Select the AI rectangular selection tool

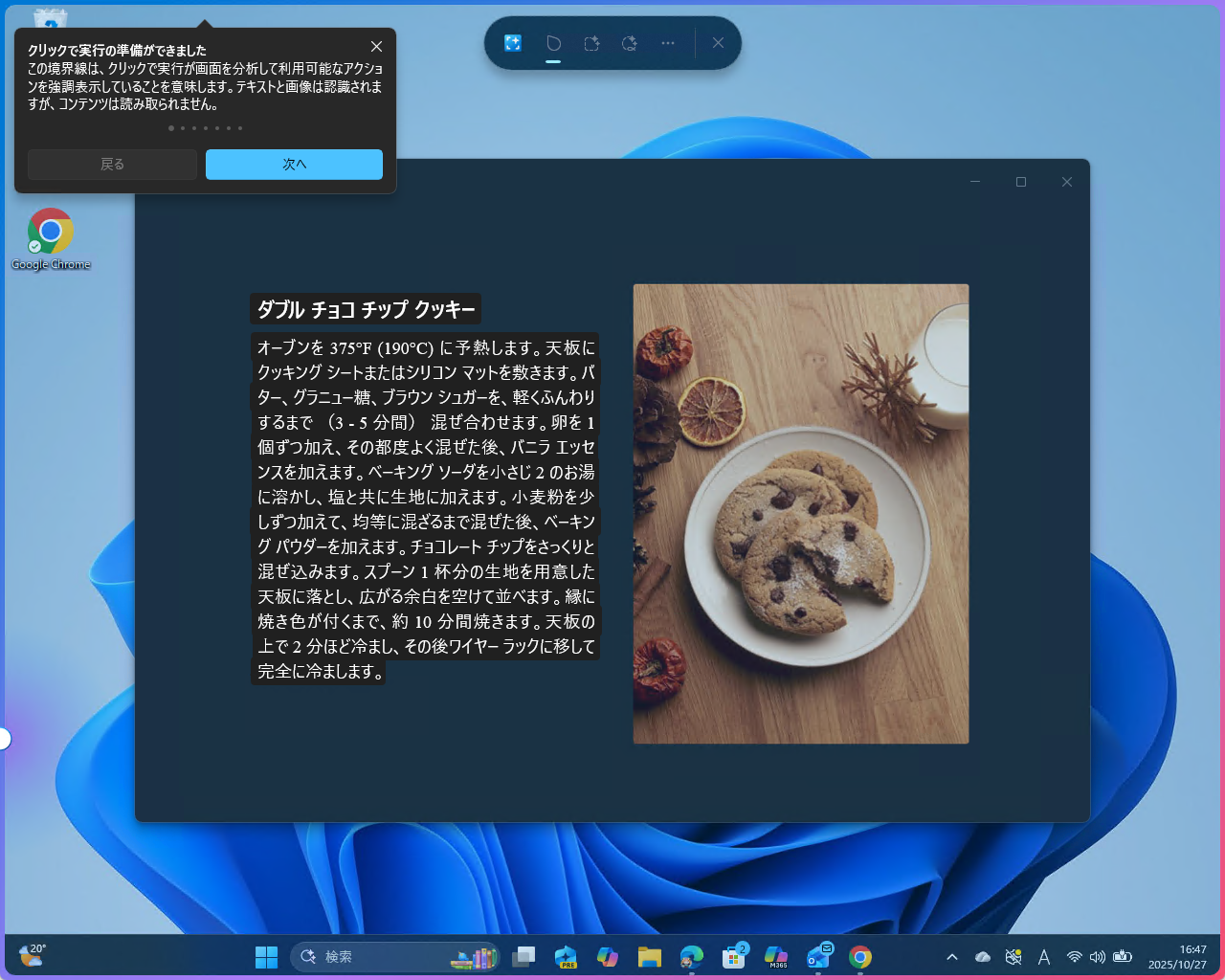click(x=591, y=43)
